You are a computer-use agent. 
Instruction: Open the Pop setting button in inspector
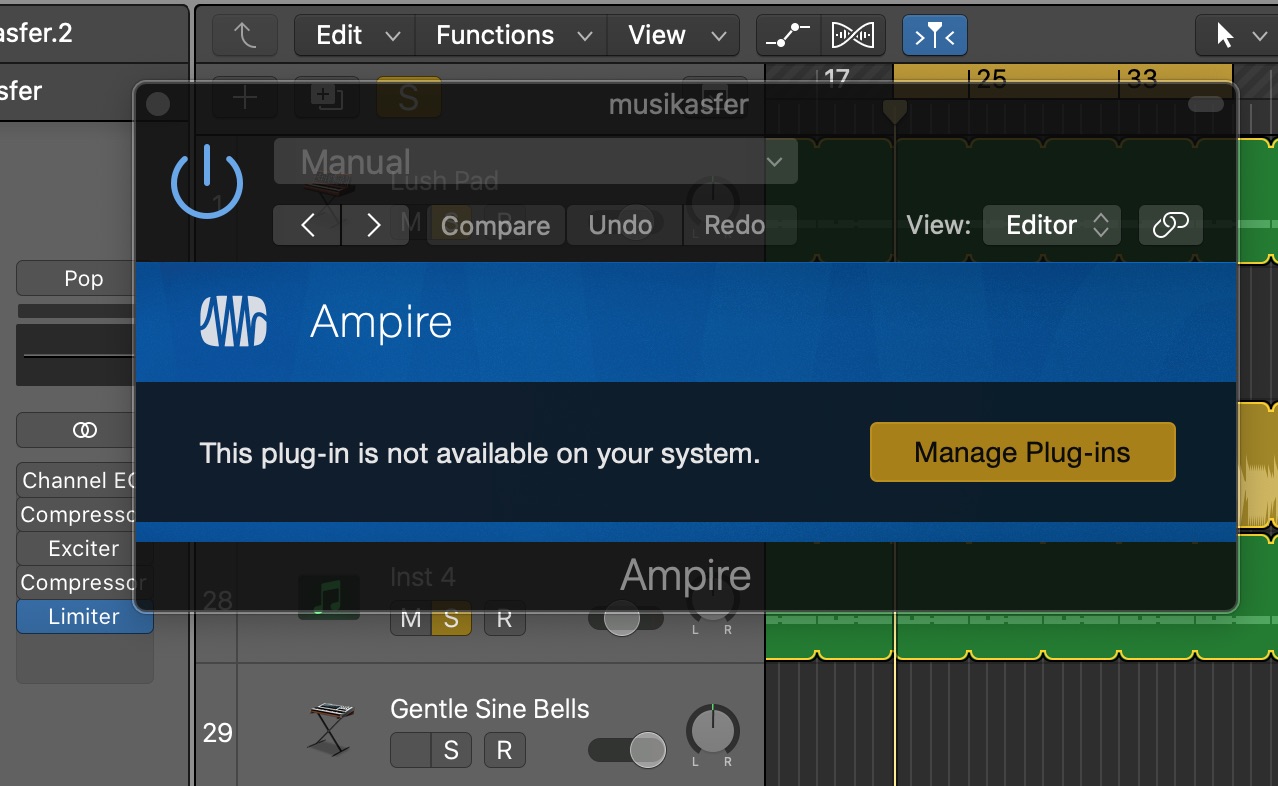tap(84, 278)
